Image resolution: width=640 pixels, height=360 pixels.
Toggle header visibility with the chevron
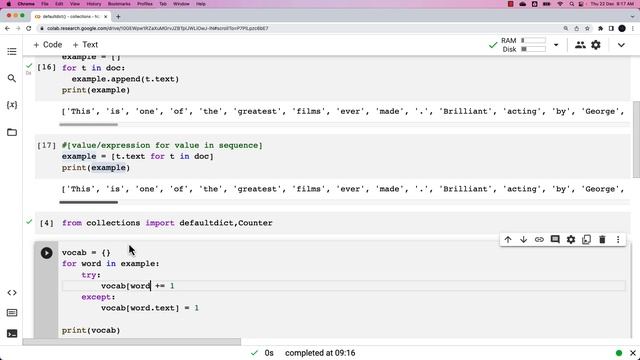621,45
